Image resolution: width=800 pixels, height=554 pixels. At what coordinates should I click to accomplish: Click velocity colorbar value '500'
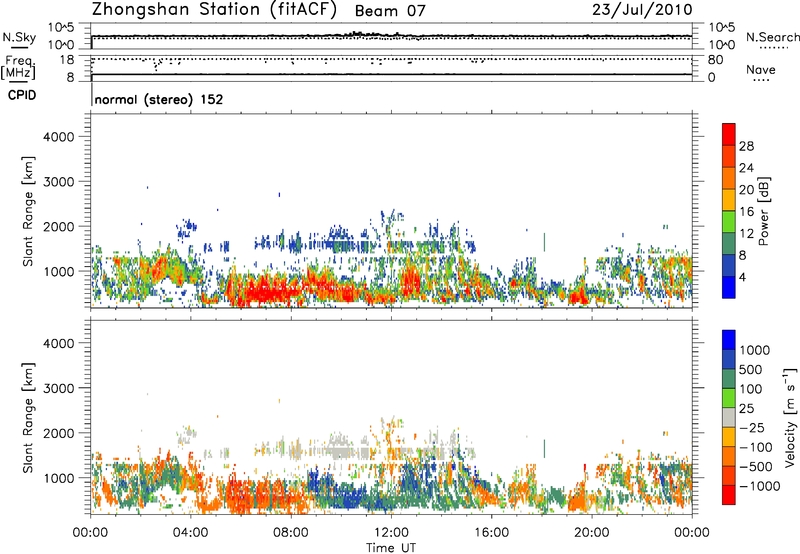pos(750,370)
